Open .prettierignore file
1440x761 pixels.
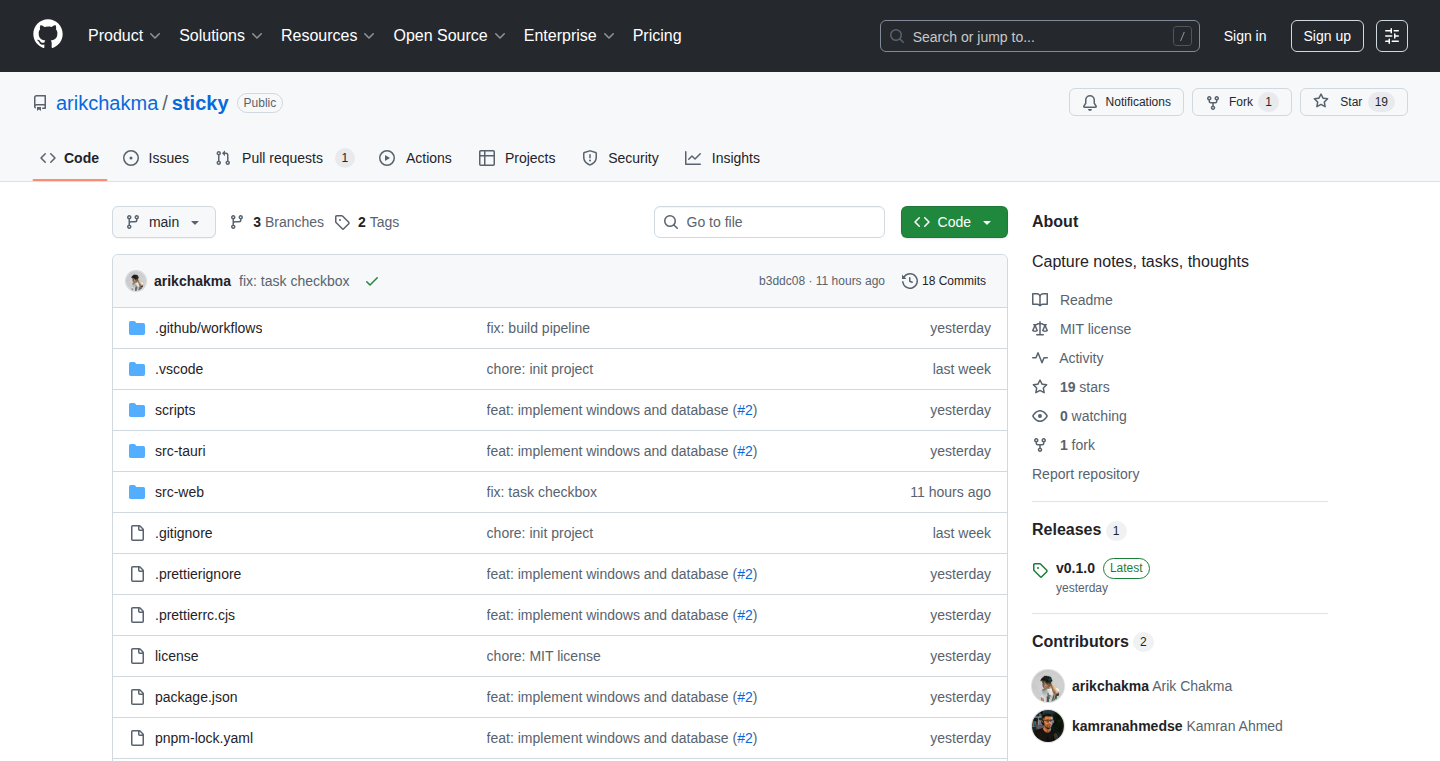198,574
